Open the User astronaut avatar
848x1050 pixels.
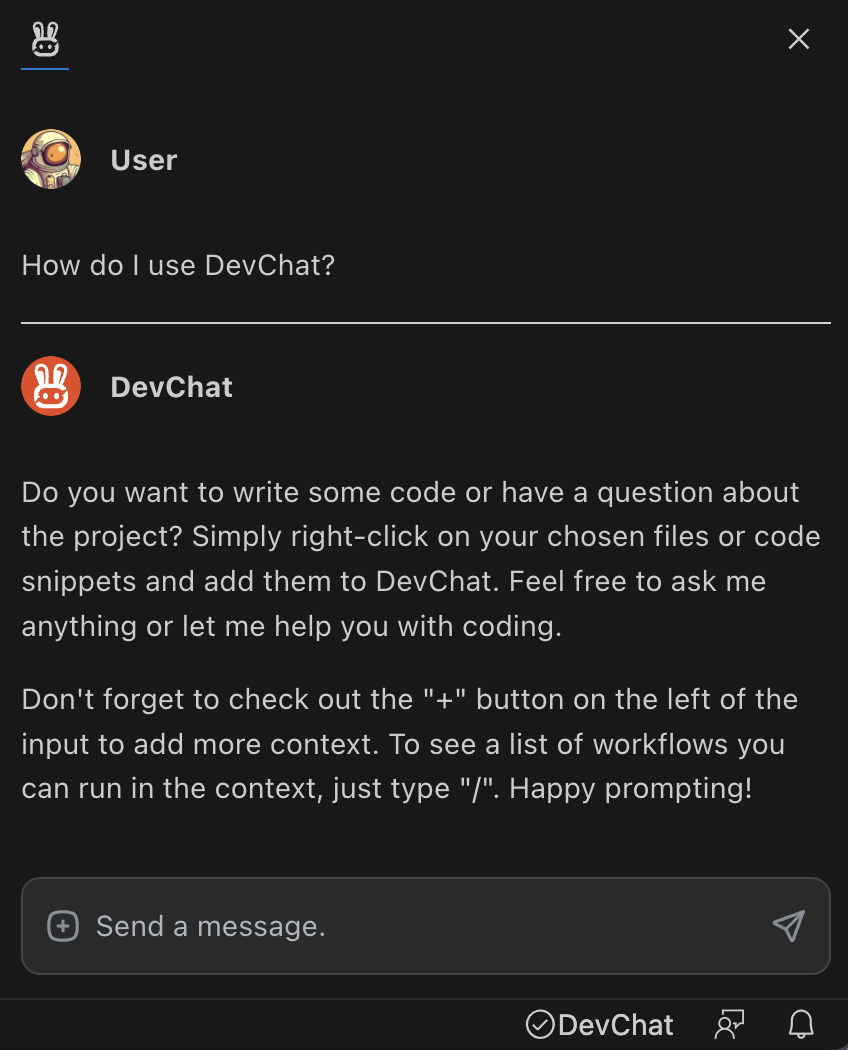50,158
